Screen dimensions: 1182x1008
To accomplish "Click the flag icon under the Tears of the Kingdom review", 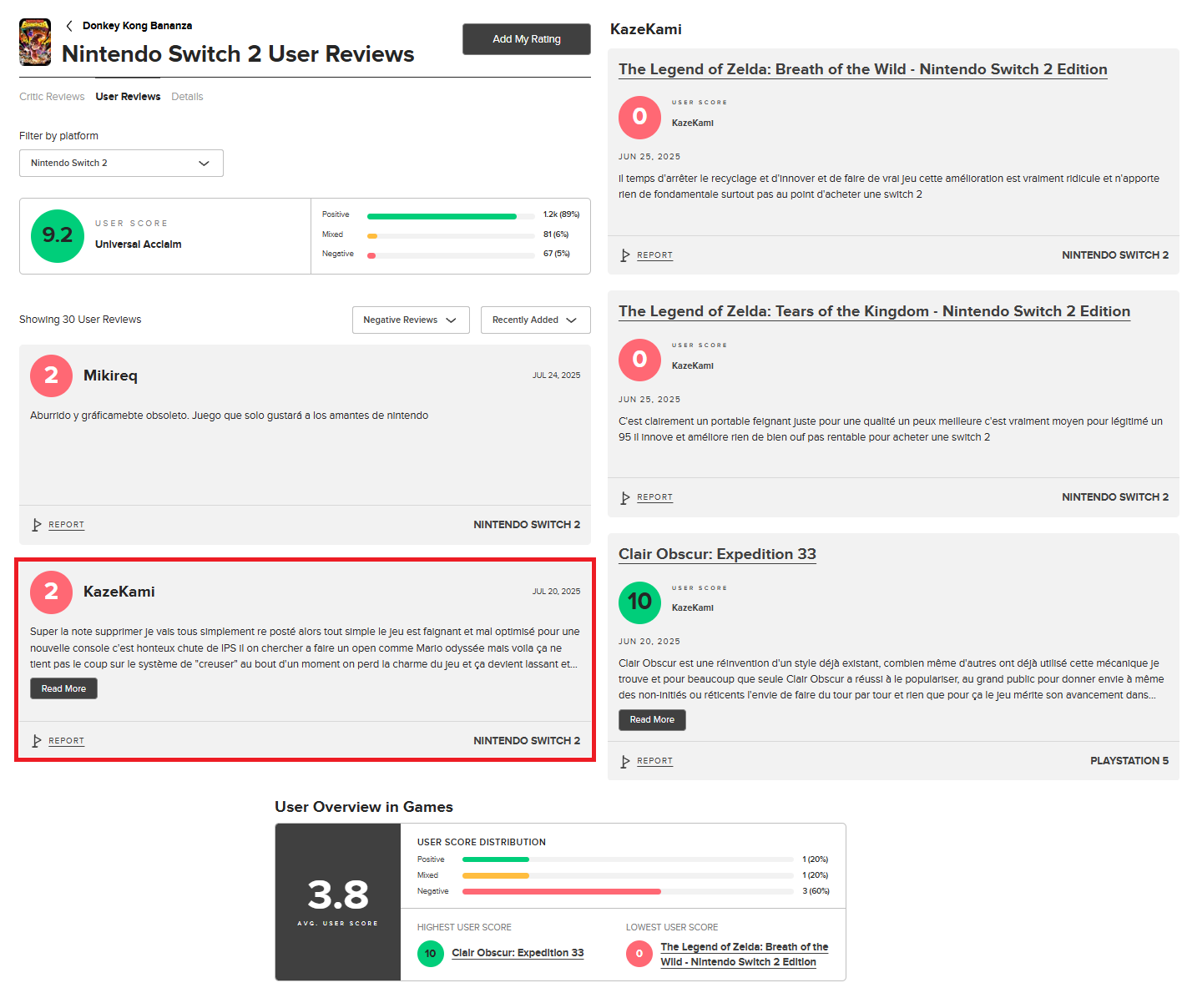I will 625,497.
